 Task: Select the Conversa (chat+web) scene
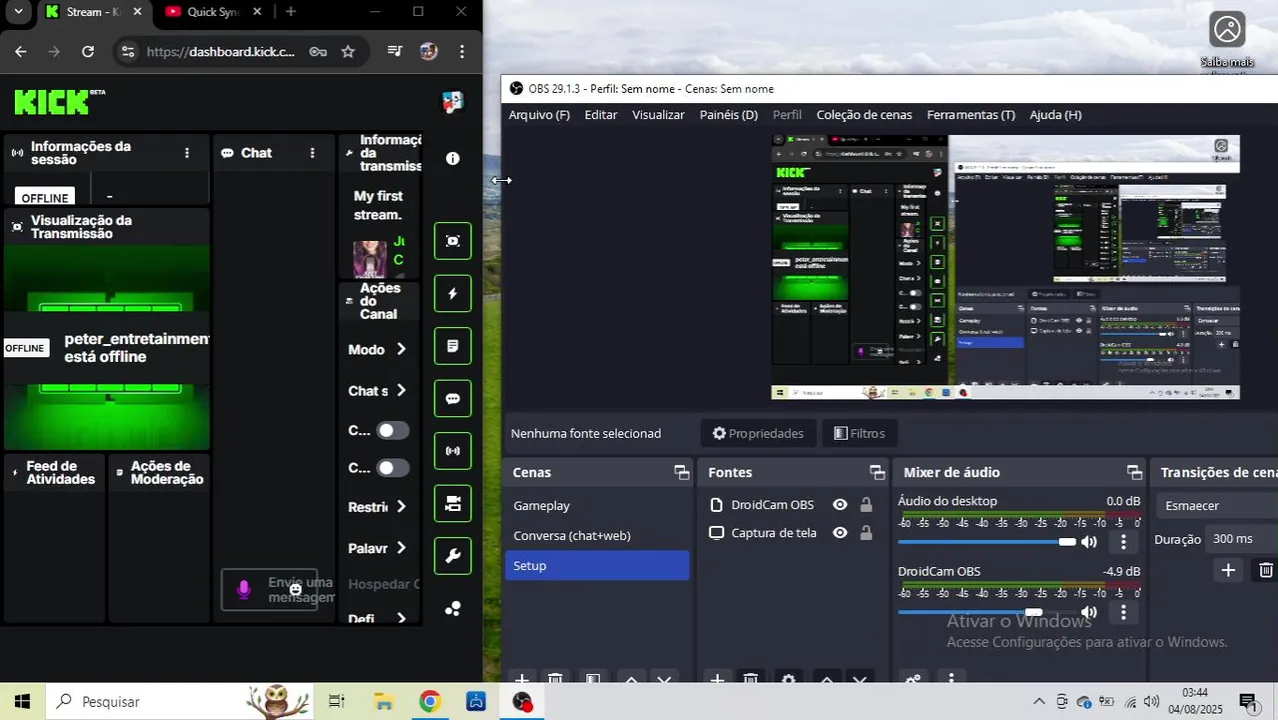point(597,536)
